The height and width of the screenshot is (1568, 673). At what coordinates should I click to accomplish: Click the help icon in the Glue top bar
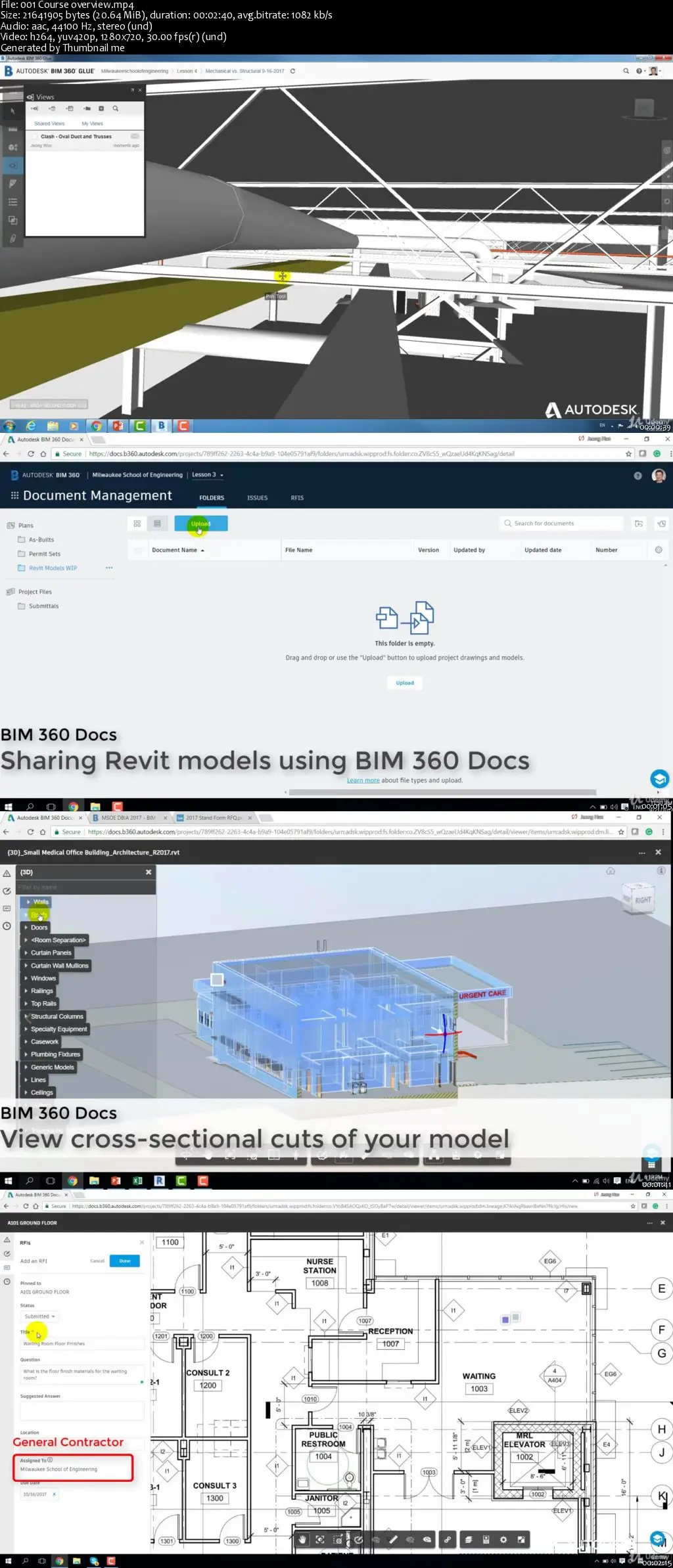(x=639, y=71)
